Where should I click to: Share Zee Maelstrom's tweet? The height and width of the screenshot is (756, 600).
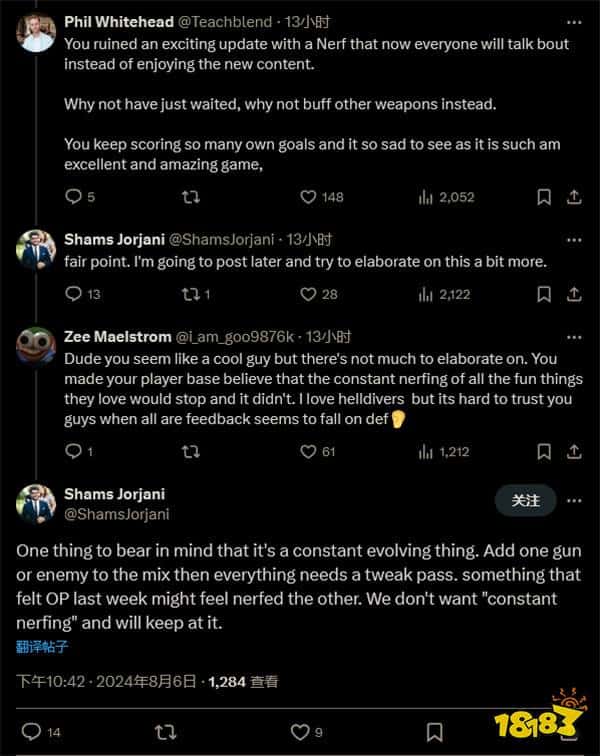point(573,452)
